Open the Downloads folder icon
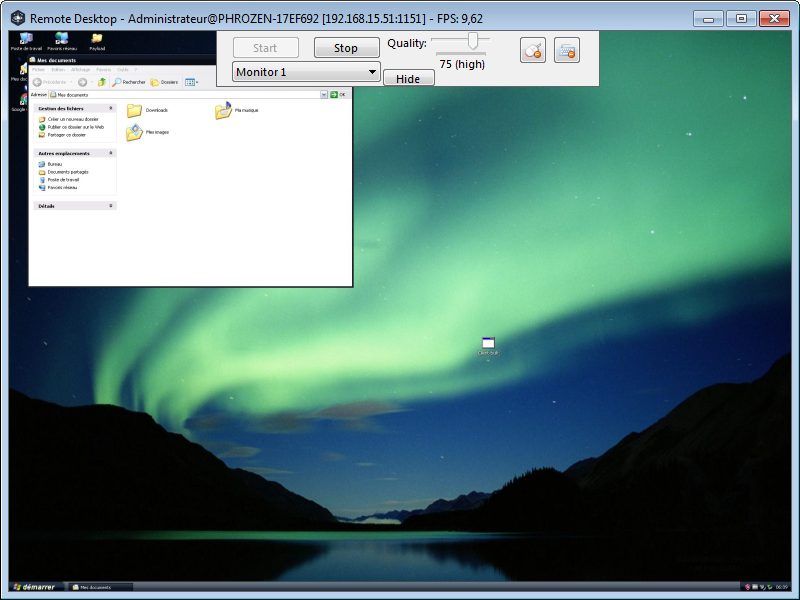Image resolution: width=800 pixels, height=600 pixels. [x=134, y=110]
